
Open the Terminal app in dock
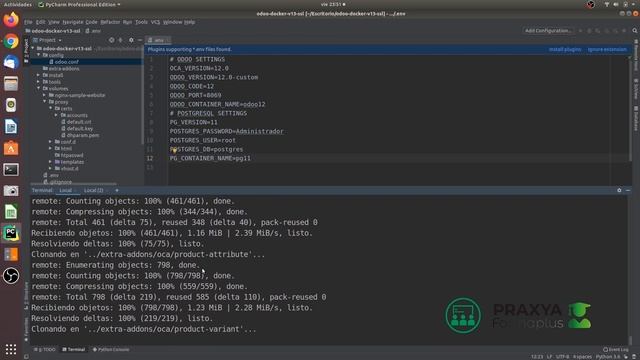click(x=11, y=169)
